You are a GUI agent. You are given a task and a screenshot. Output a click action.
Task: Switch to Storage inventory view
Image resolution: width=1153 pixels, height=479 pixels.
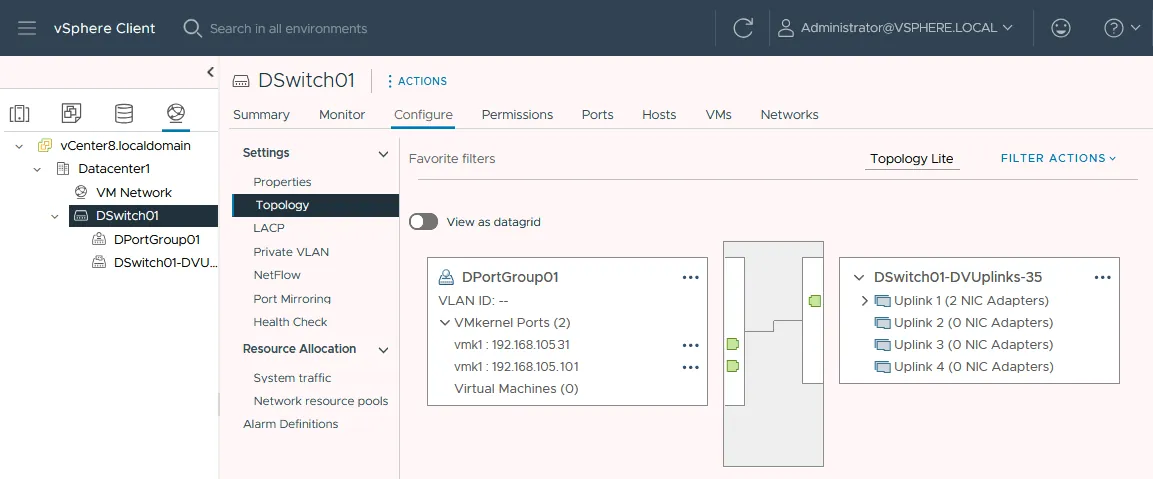point(124,113)
